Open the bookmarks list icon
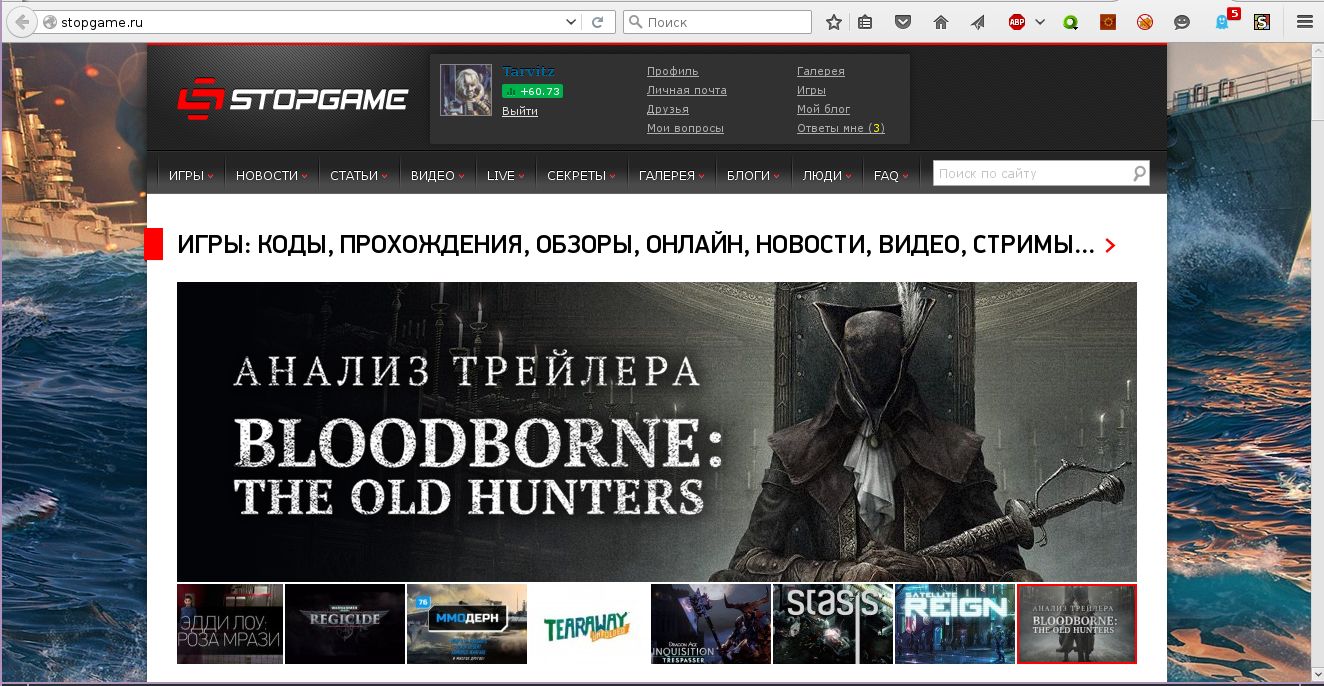The width and height of the screenshot is (1324, 686). click(866, 22)
